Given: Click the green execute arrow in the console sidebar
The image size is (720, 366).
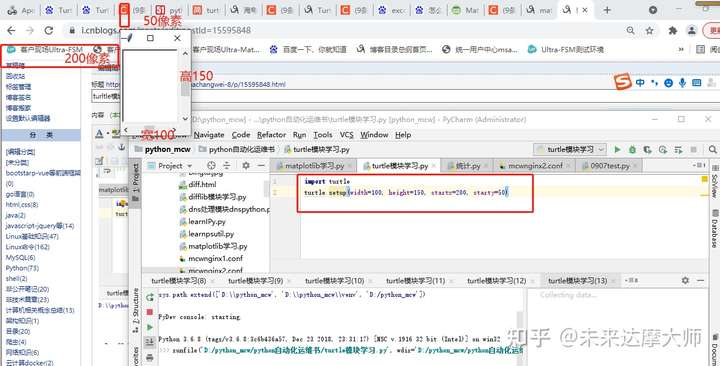Looking at the screenshot, I should (150, 327).
